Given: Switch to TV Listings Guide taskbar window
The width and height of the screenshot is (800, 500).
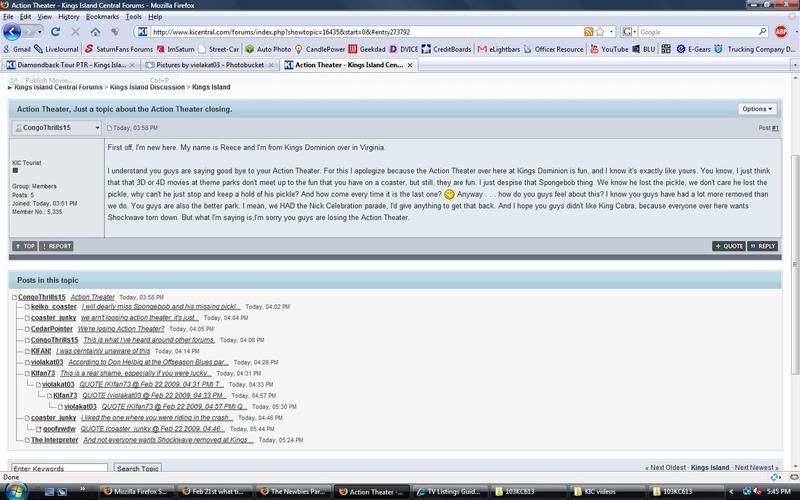Looking at the screenshot, I should point(448,492).
